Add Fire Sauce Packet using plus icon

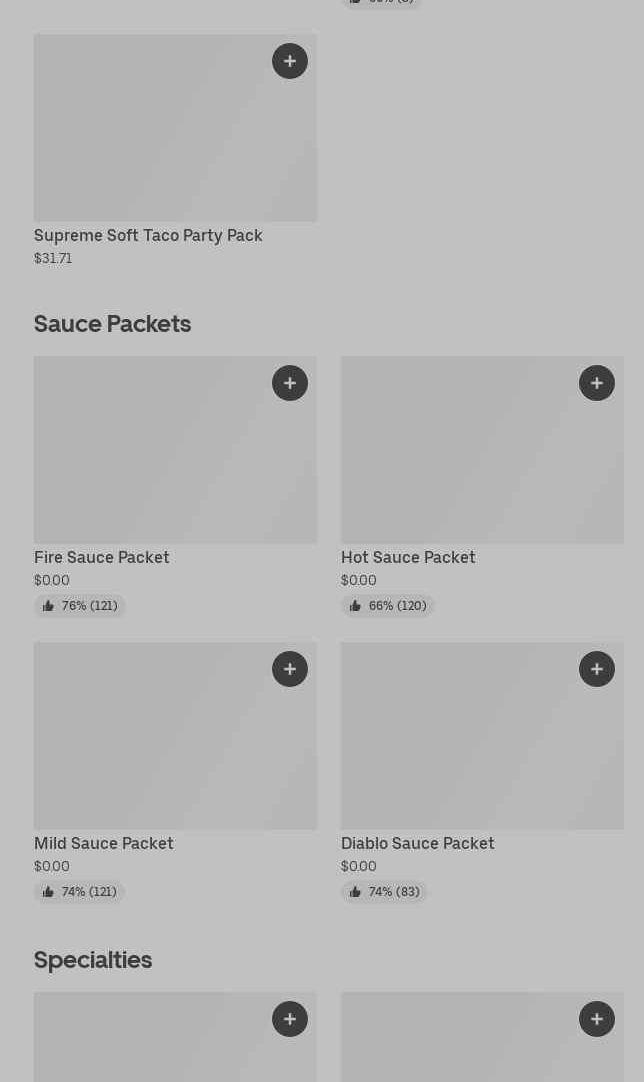coord(290,383)
